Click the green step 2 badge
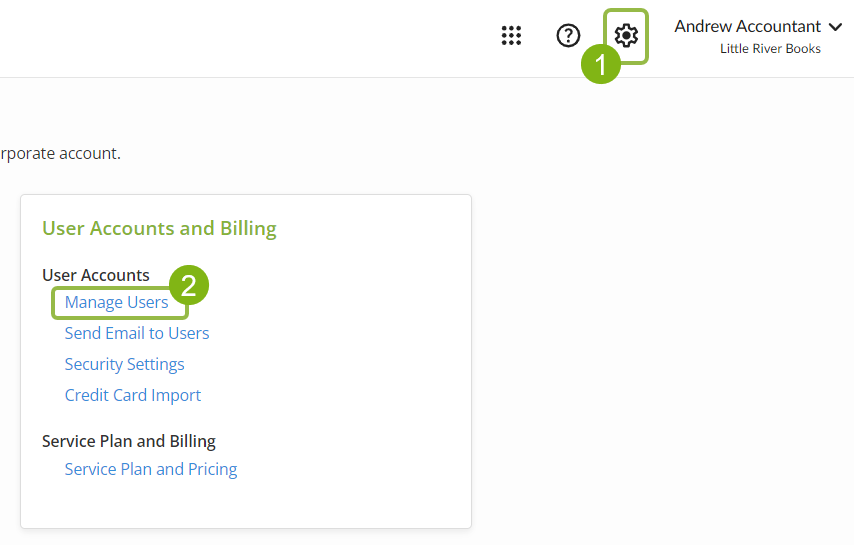 (188, 284)
